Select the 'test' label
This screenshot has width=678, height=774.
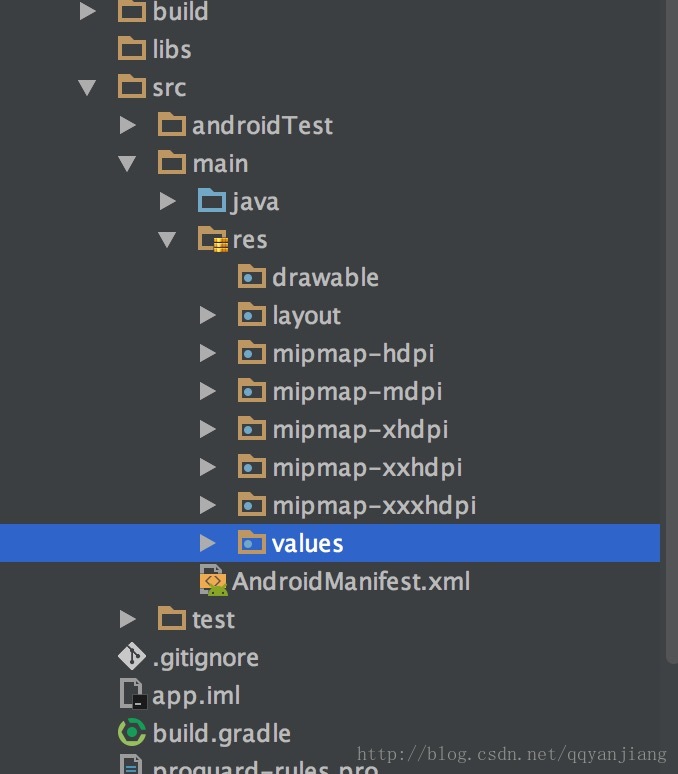point(213,619)
